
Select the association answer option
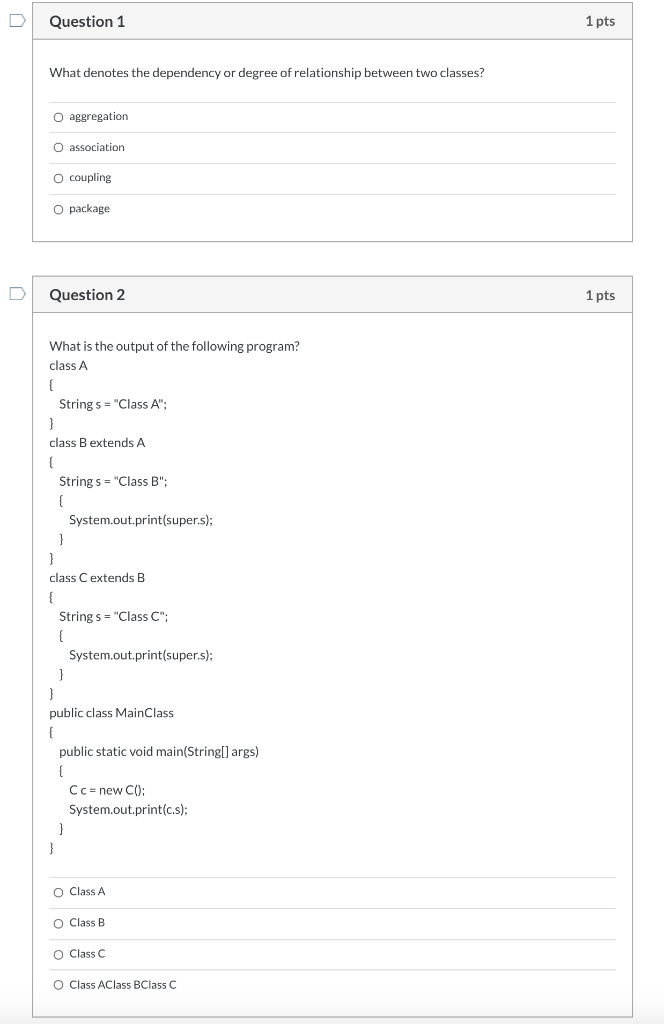coord(58,147)
